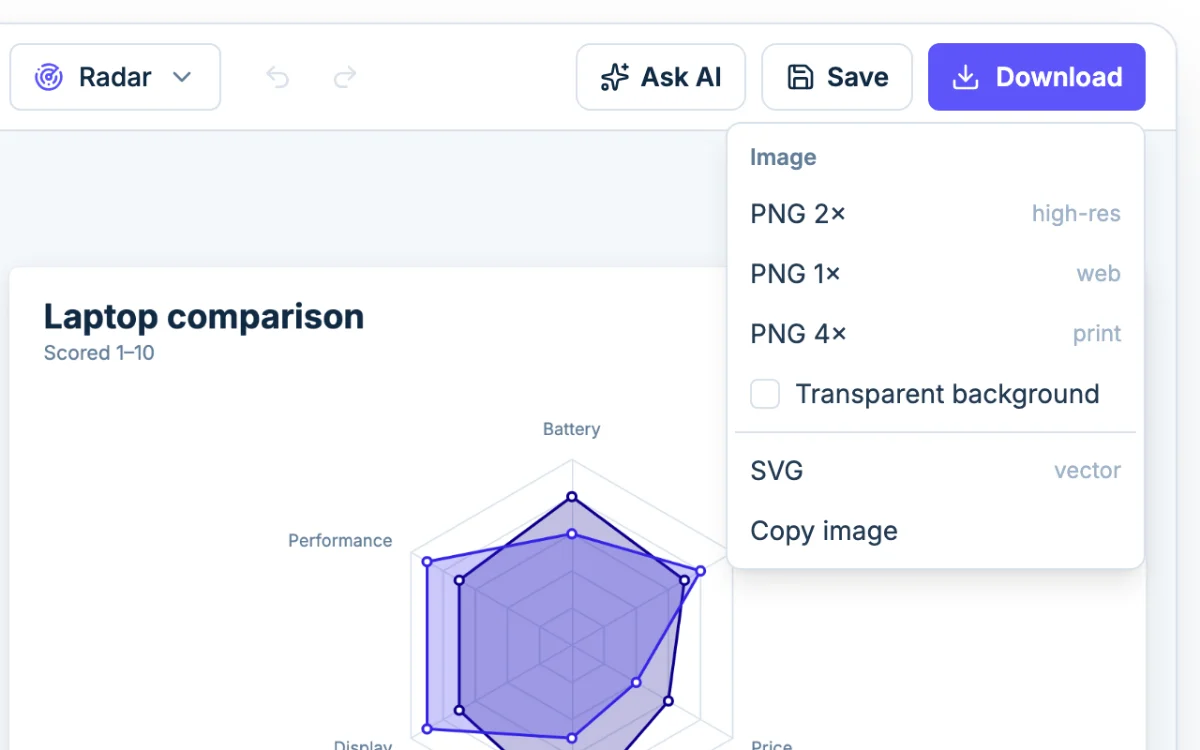Click the 'Image' section header in menu
The height and width of the screenshot is (750, 1200).
[x=783, y=158]
